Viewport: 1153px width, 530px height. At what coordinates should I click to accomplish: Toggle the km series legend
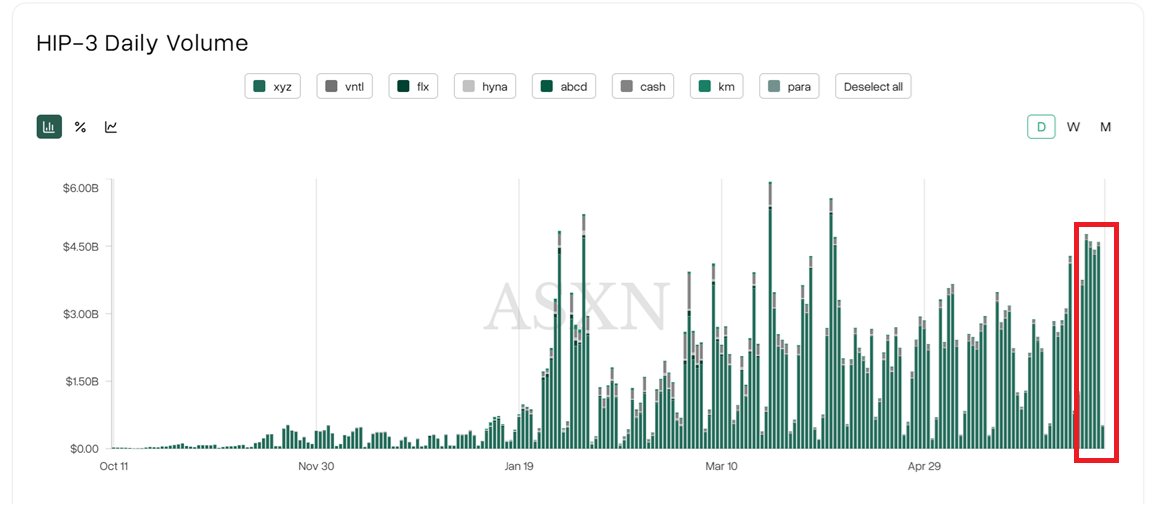[716, 87]
